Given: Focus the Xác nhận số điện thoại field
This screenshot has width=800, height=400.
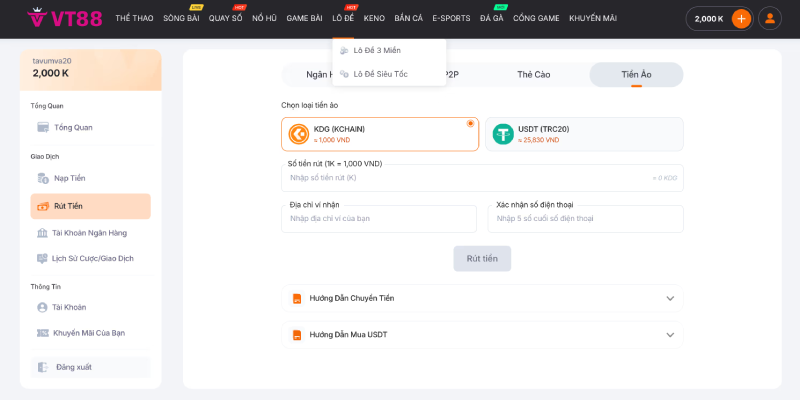Looking at the screenshot, I should pos(586,219).
